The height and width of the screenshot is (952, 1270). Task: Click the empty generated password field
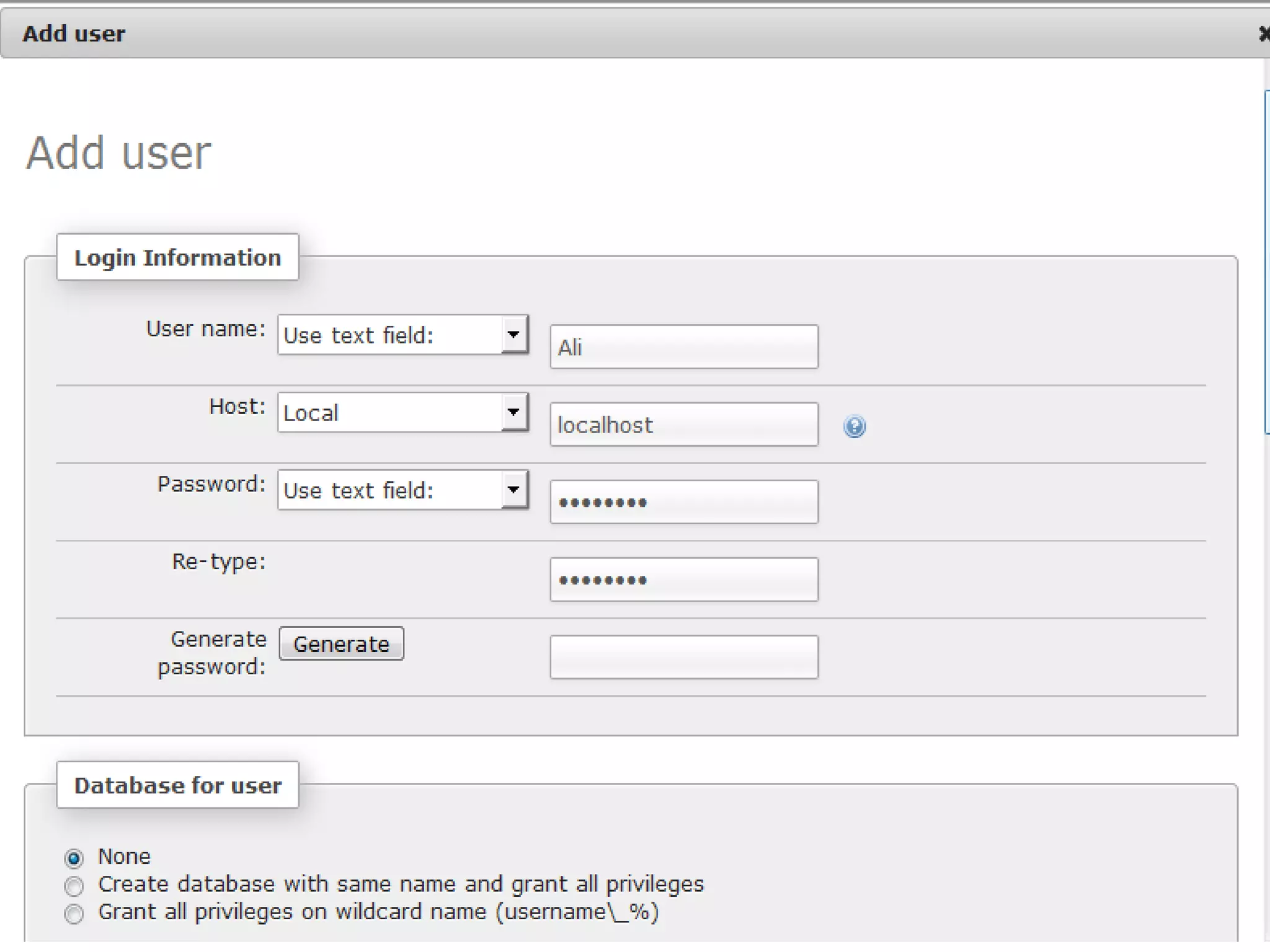pyautogui.click(x=683, y=657)
